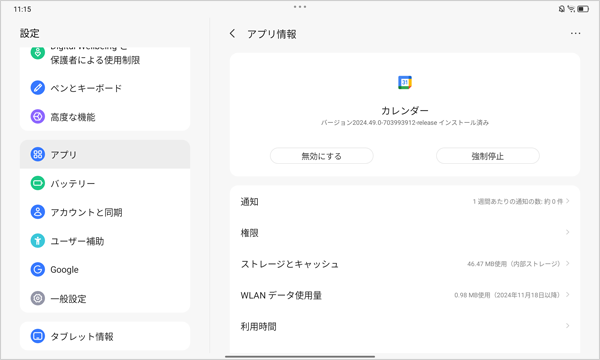
Task: Tap the 設定 heading in sidebar
Action: point(29,33)
